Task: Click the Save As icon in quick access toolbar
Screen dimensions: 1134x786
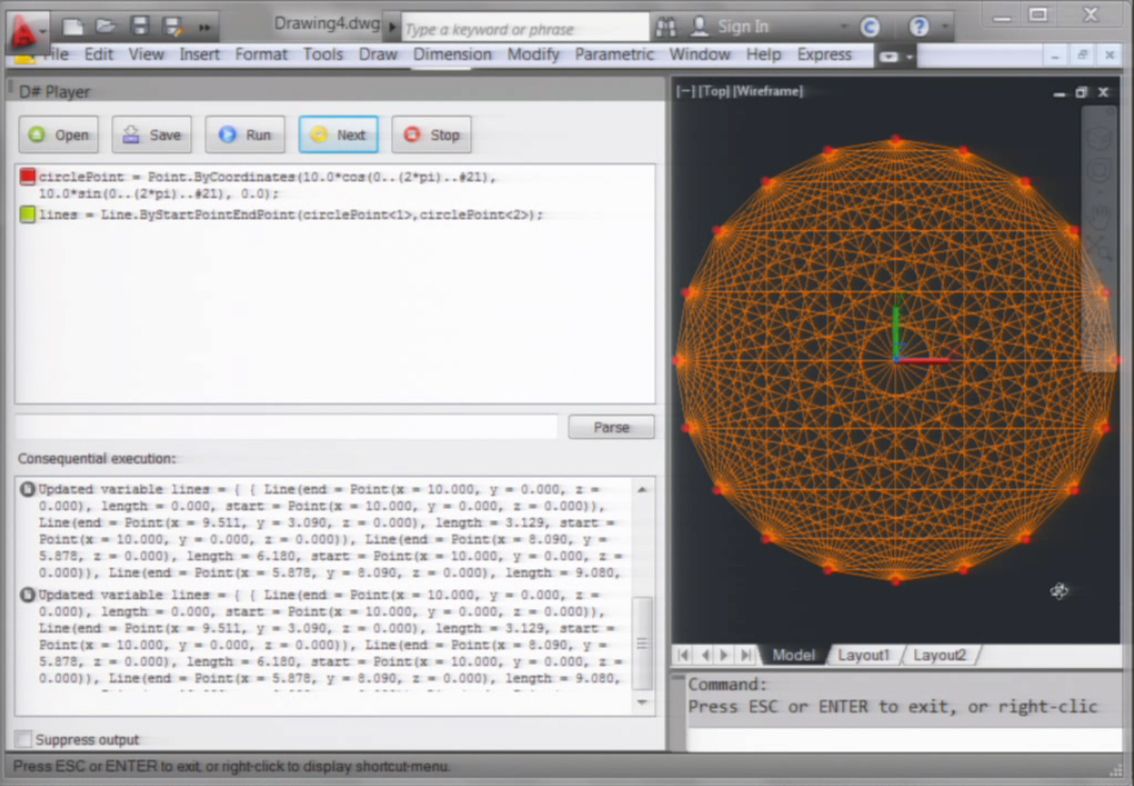Action: point(173,27)
